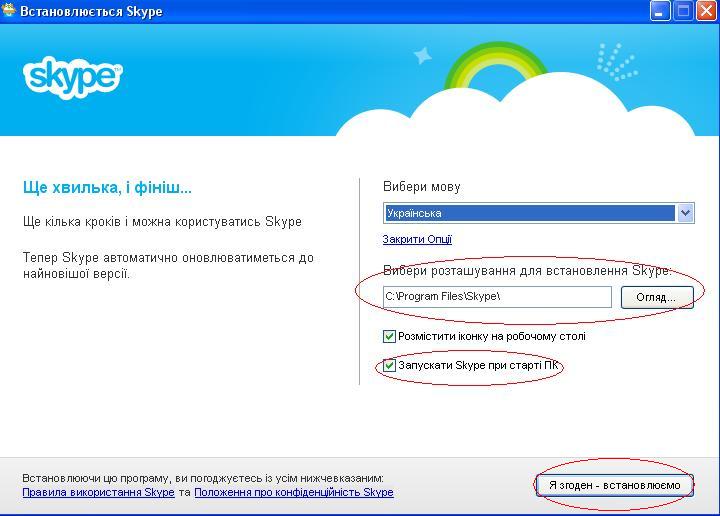Minimize the Skype installer window

pos(660,11)
